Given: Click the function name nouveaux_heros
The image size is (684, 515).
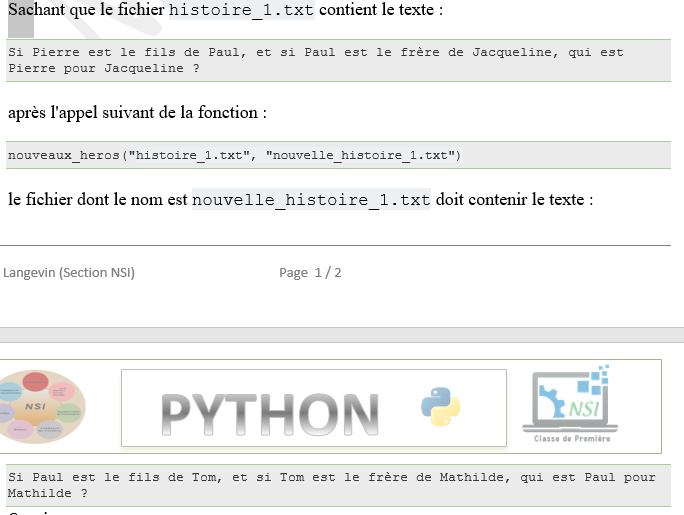Looking at the screenshot, I should coord(64,156).
